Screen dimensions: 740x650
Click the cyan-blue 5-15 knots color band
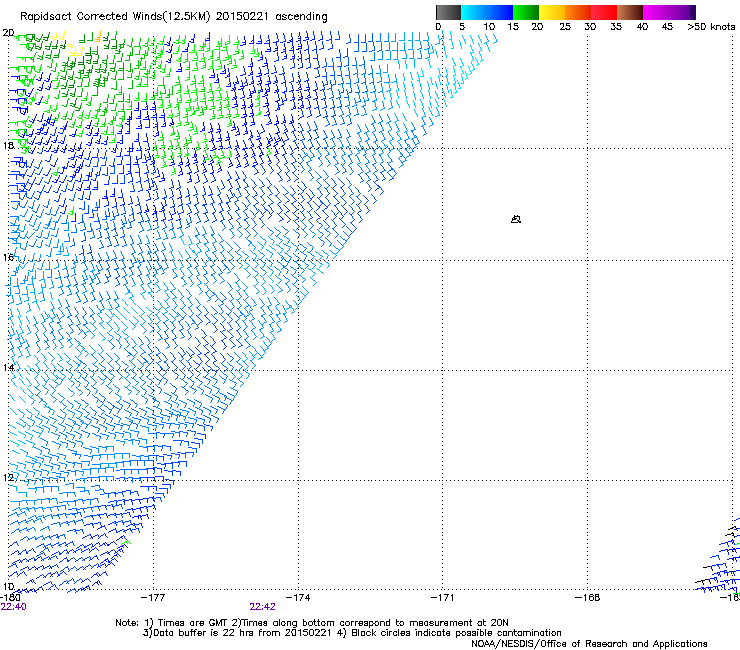coord(487,12)
